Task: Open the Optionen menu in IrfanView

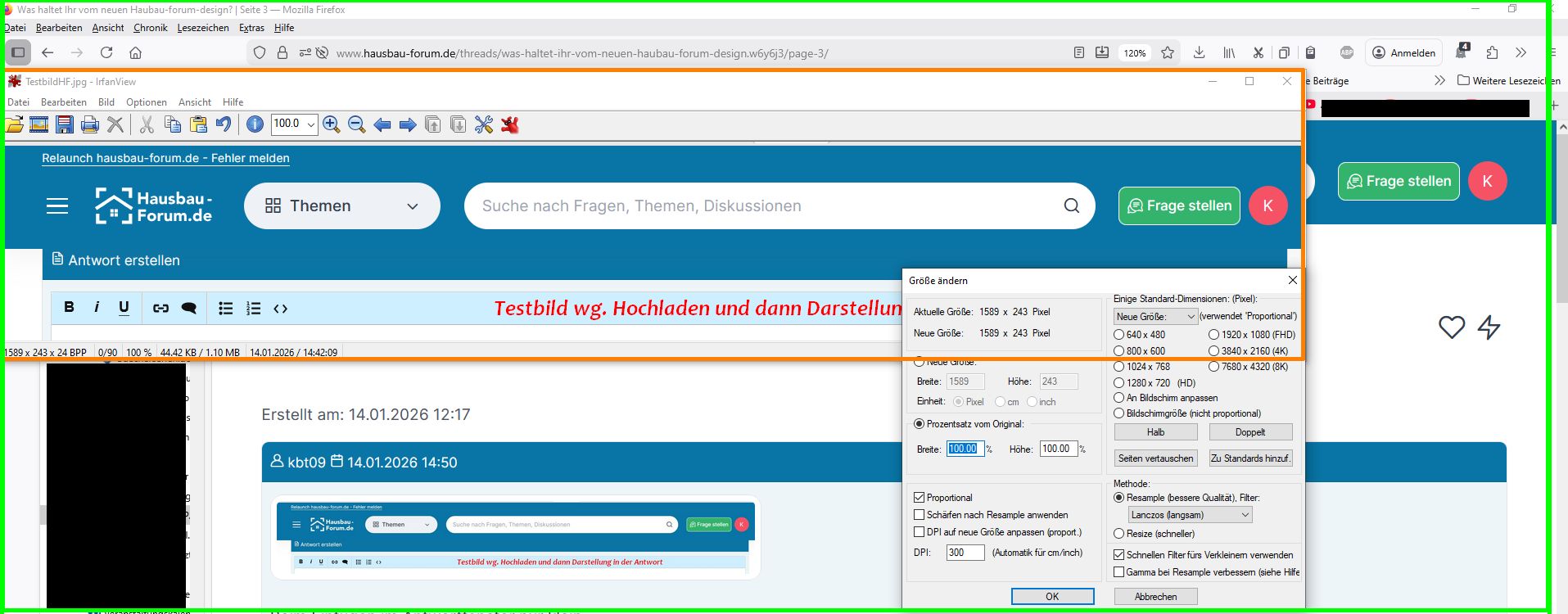Action: coord(146,102)
